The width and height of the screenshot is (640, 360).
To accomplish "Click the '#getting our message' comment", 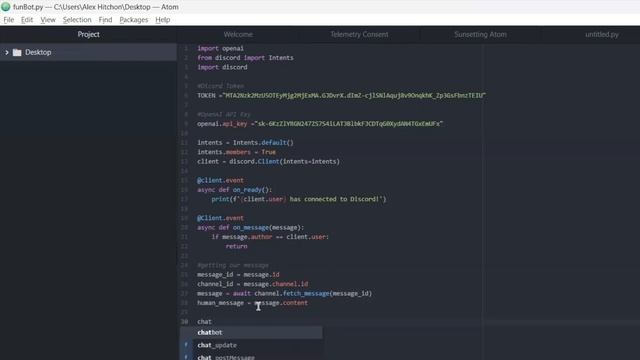I will pos(233,265).
